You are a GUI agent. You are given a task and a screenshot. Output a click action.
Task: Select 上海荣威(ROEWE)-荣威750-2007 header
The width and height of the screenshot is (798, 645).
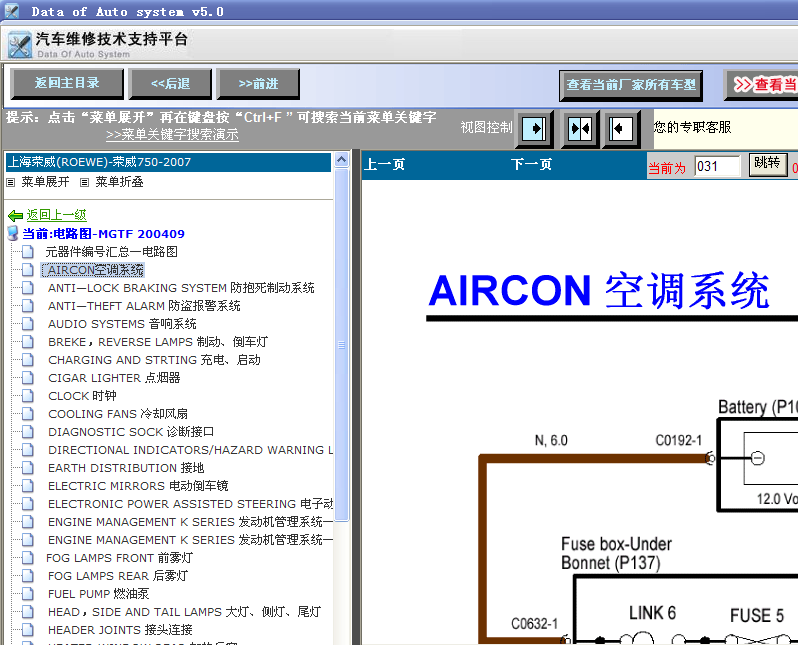click(x=168, y=162)
